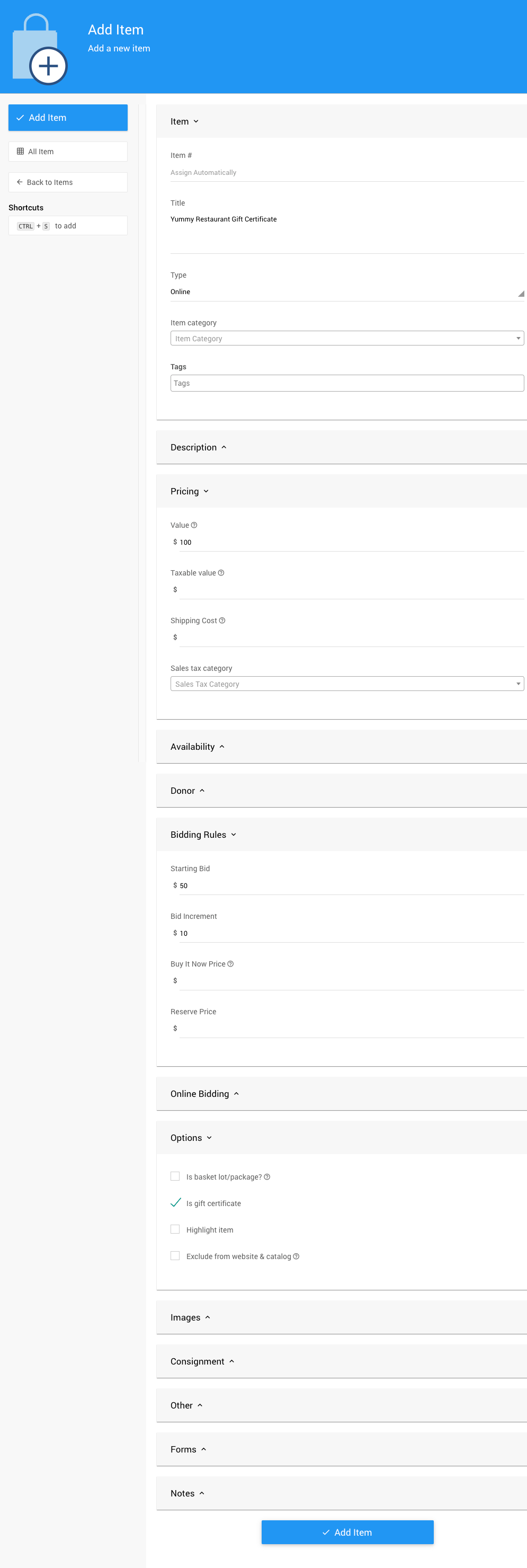Click the Buy It Now Price help icon
The width and height of the screenshot is (527, 1568).
[230, 964]
